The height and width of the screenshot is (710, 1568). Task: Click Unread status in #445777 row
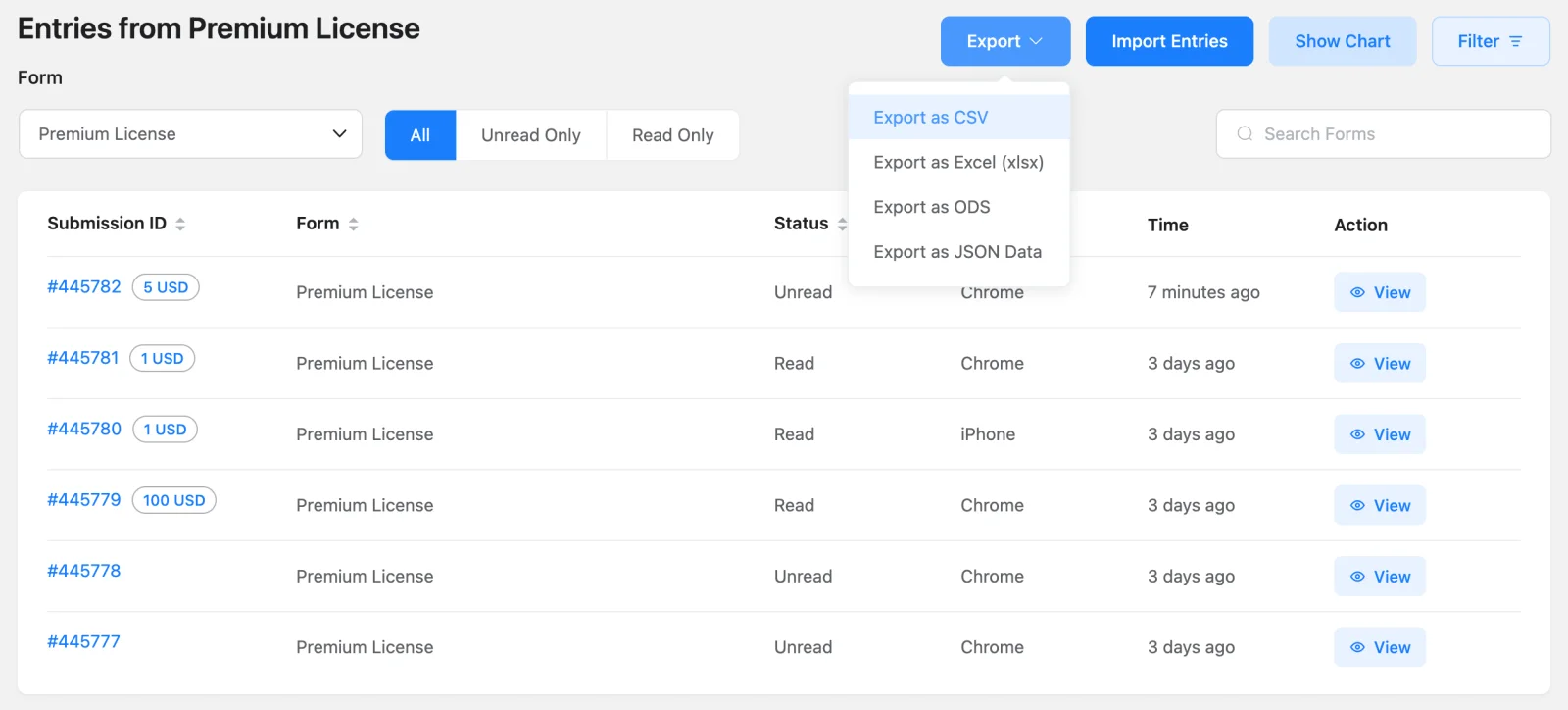804,647
